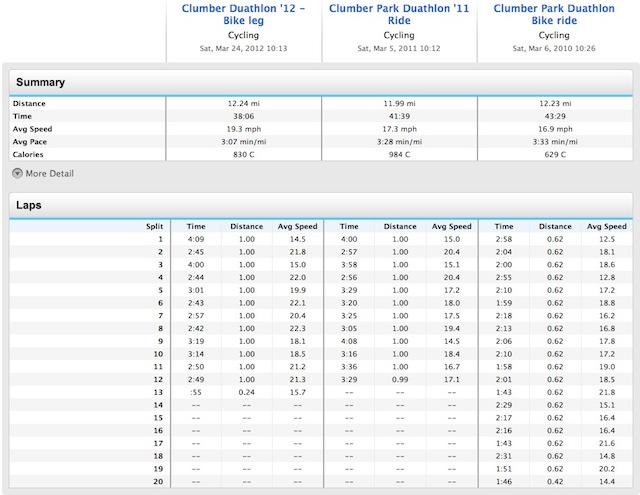Select the 4:09 lap time cell
The height and width of the screenshot is (495, 640).
pos(196,239)
